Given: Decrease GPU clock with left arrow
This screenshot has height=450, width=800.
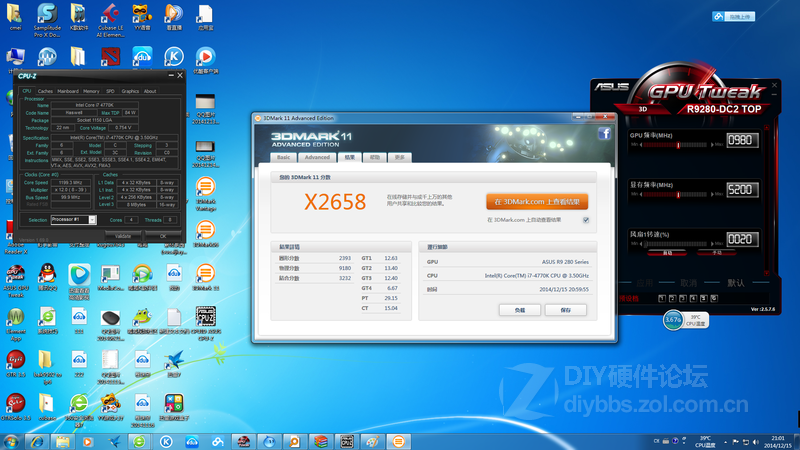Looking at the screenshot, I should click(x=641, y=145).
